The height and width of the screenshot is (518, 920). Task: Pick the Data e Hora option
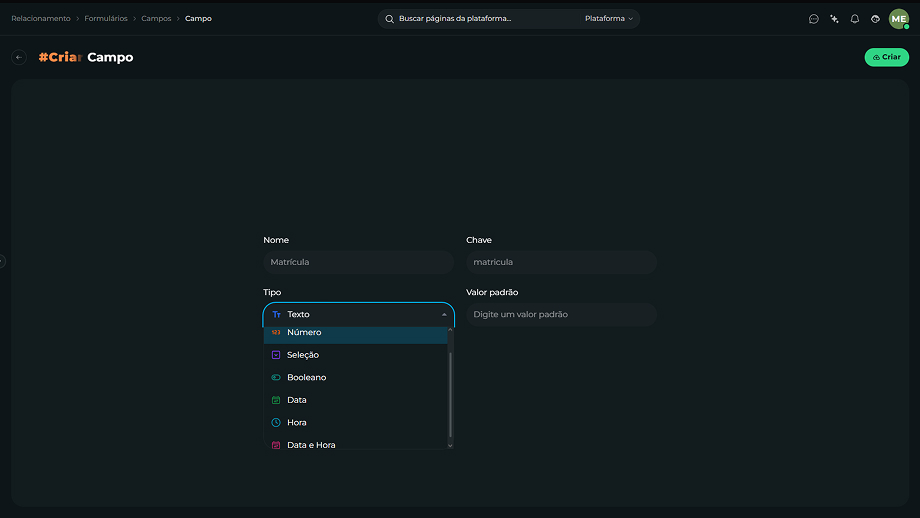356,443
